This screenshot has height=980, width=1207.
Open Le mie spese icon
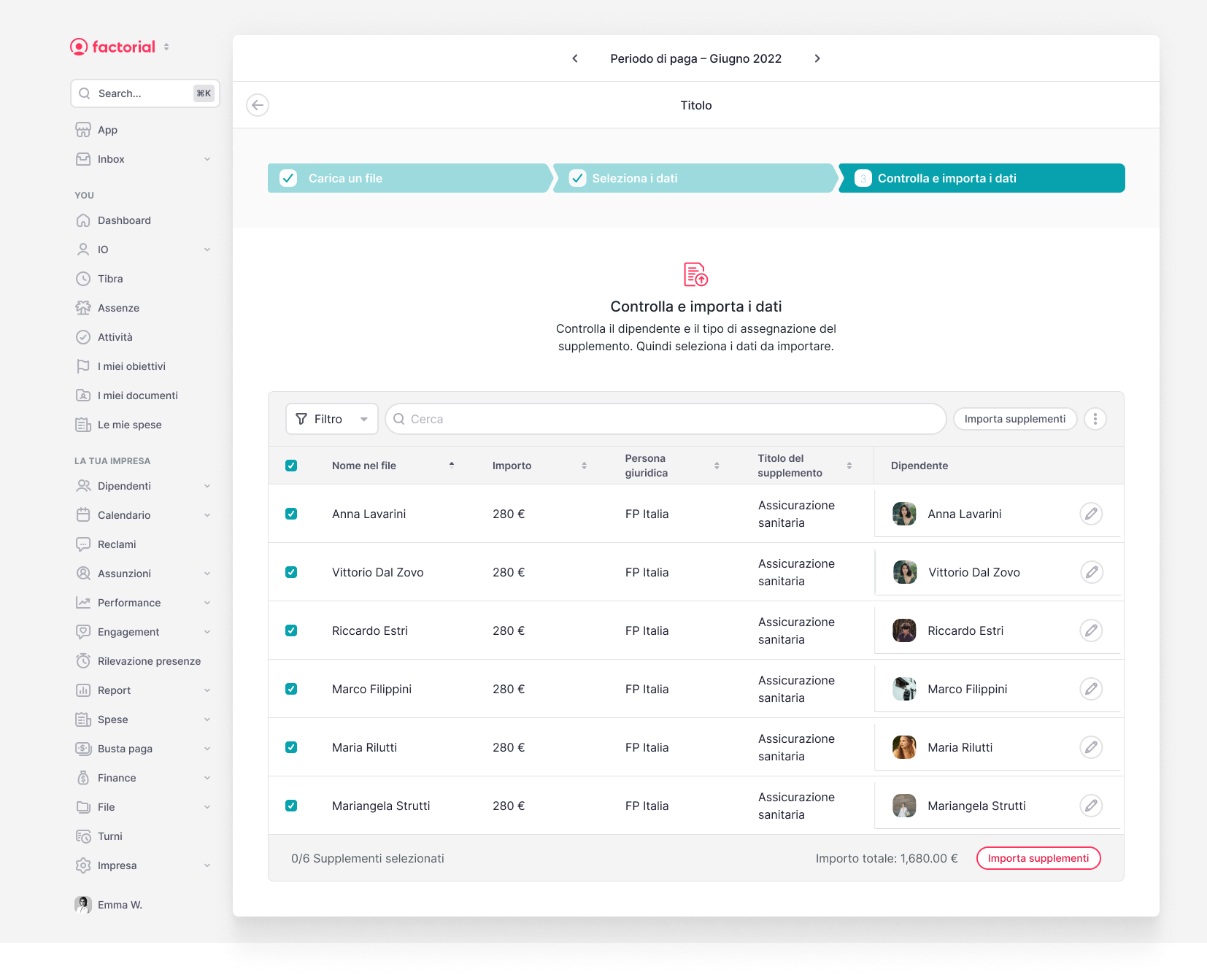coord(83,425)
